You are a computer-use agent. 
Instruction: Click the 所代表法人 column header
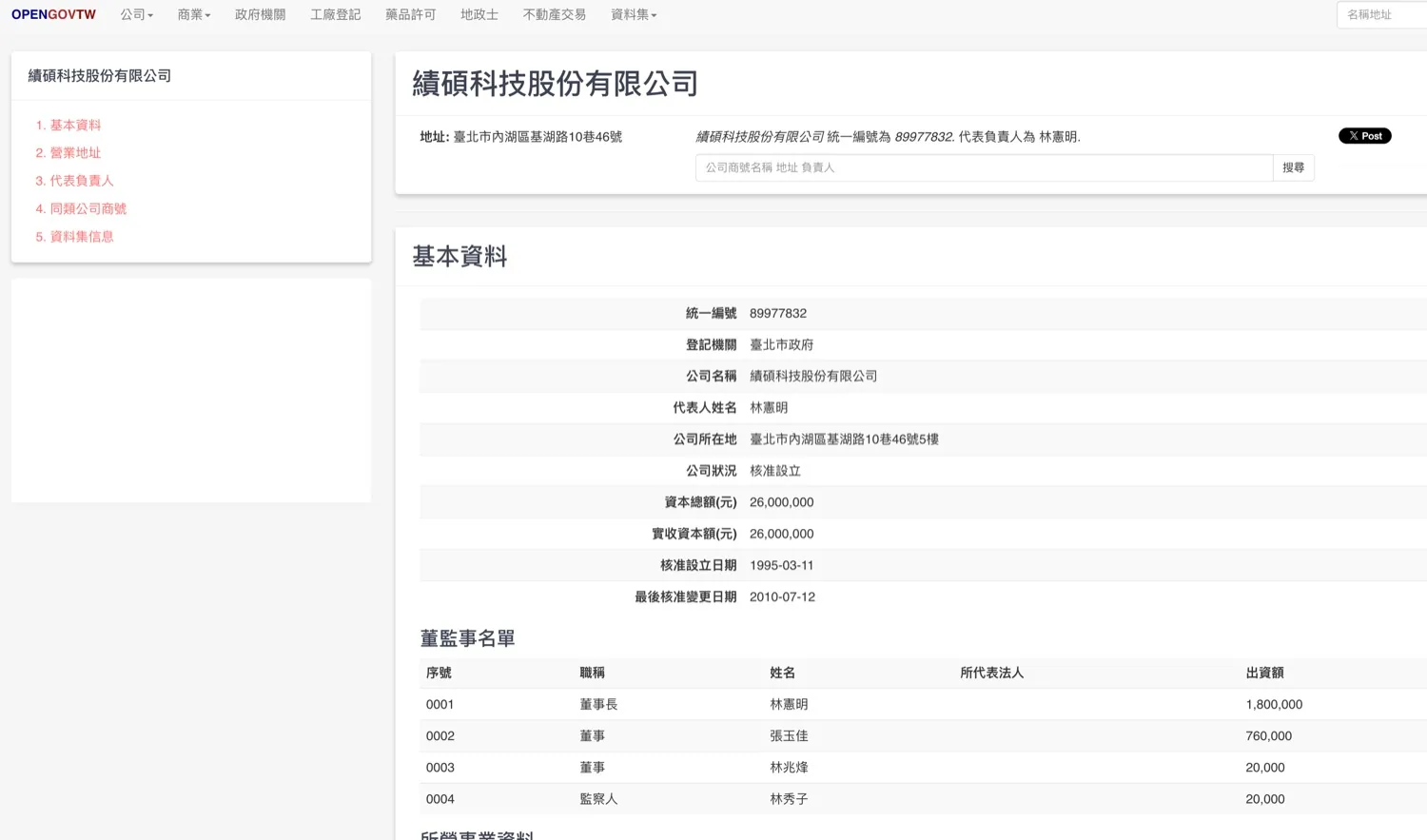(991, 673)
